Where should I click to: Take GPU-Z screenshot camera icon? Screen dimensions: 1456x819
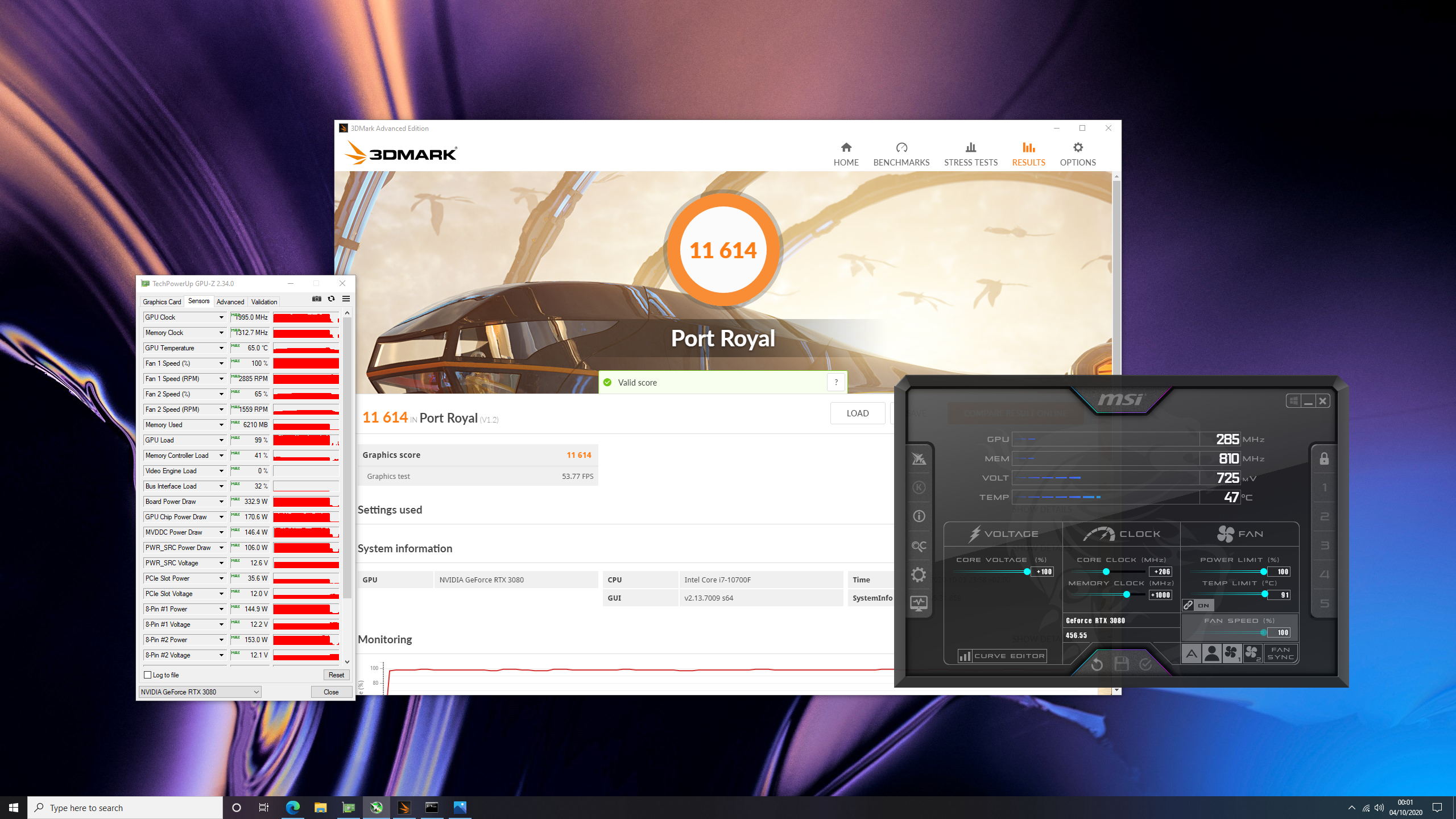(x=317, y=299)
